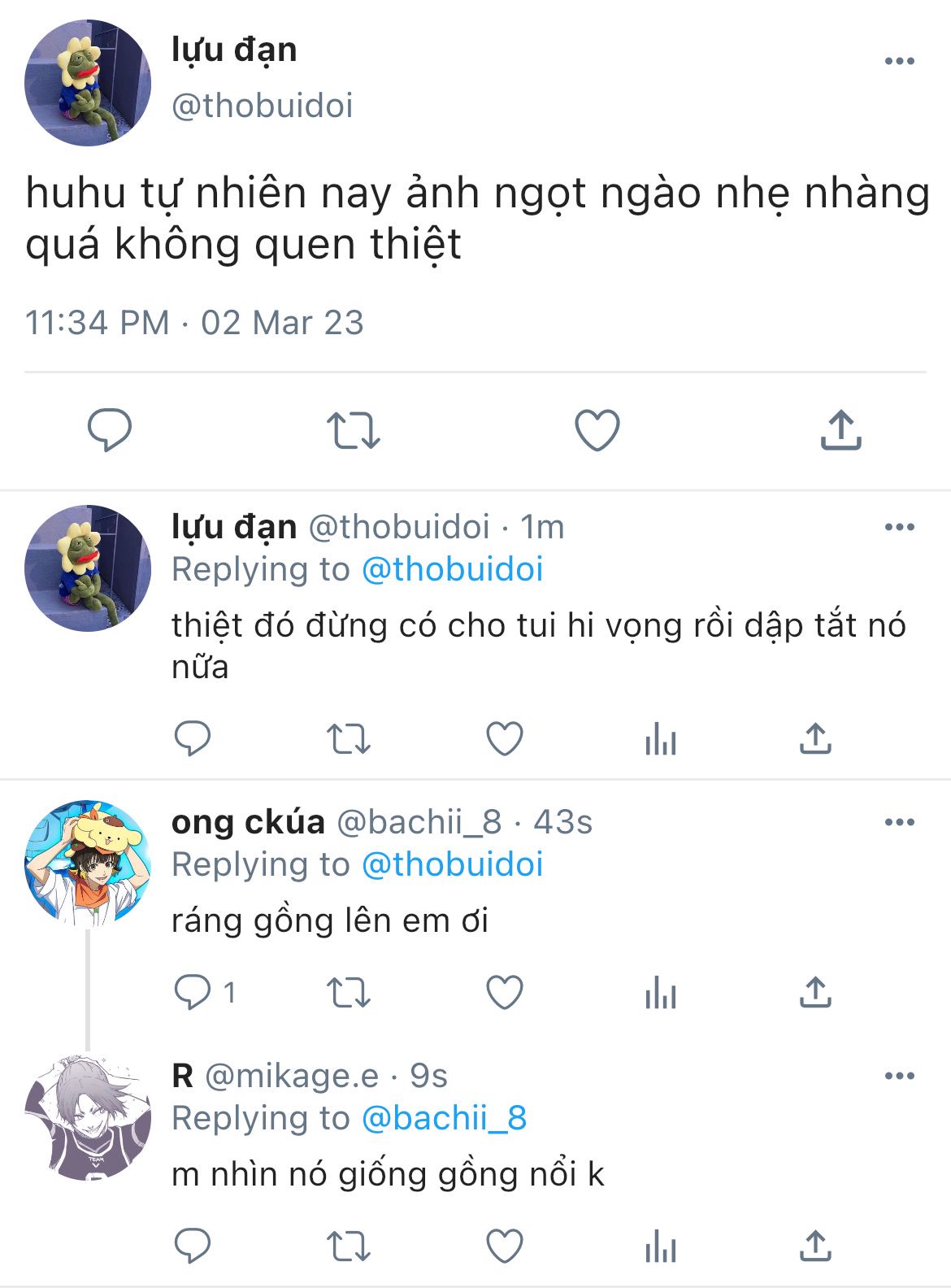View analytics of the 'thiệt đó đừng' reply
Viewport: 951px width, 1288px height.
660,739
